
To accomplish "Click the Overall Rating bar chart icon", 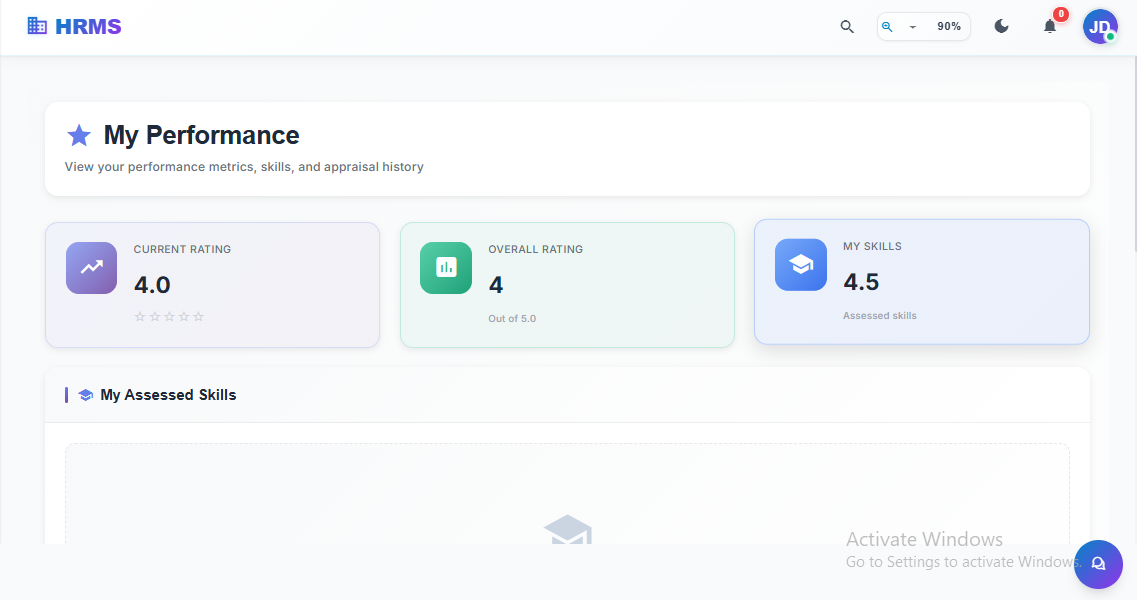I will coord(446,268).
